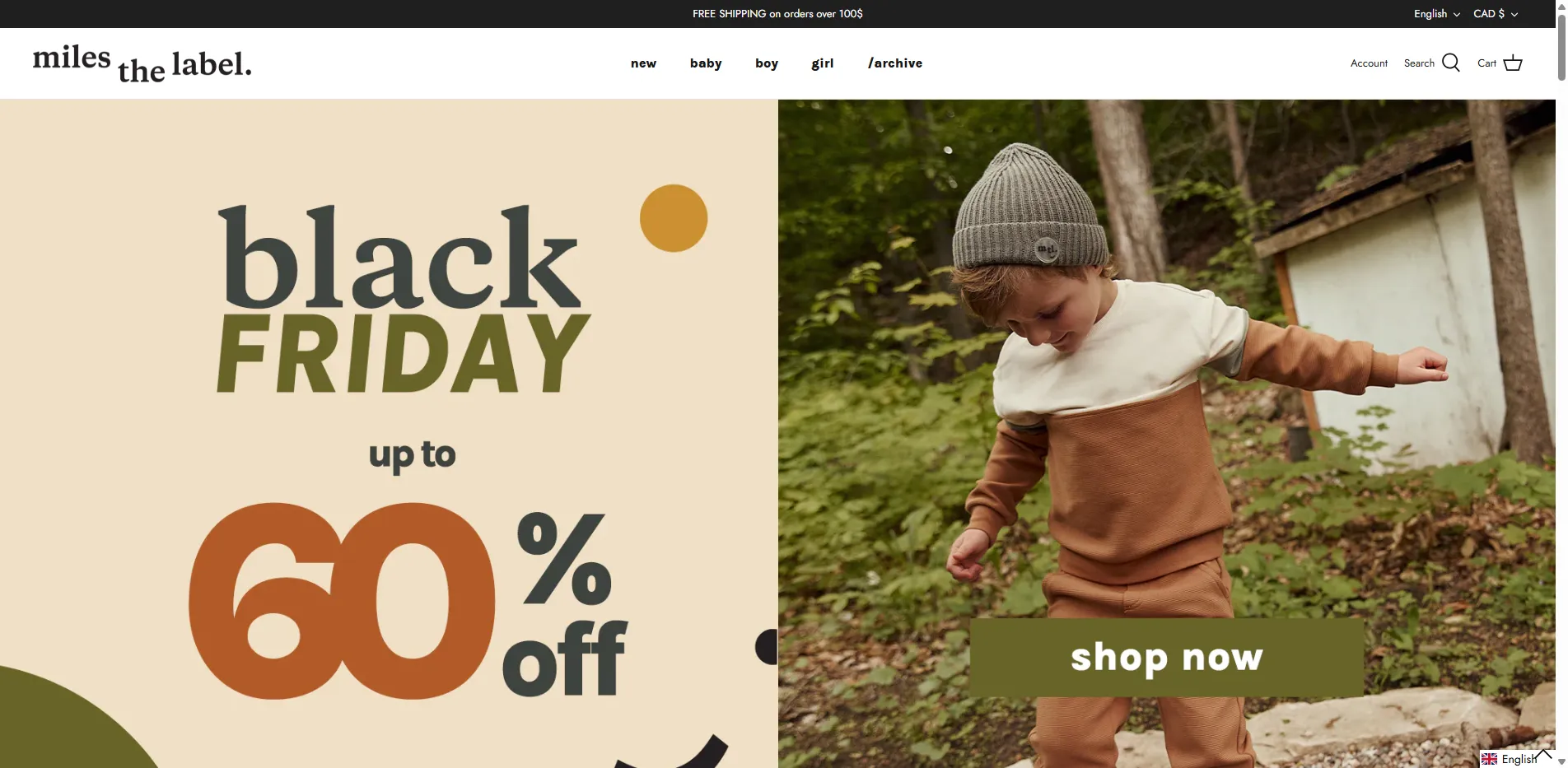Click the shop now button
Screen dimensions: 1568x768
pyautogui.click(x=1166, y=657)
